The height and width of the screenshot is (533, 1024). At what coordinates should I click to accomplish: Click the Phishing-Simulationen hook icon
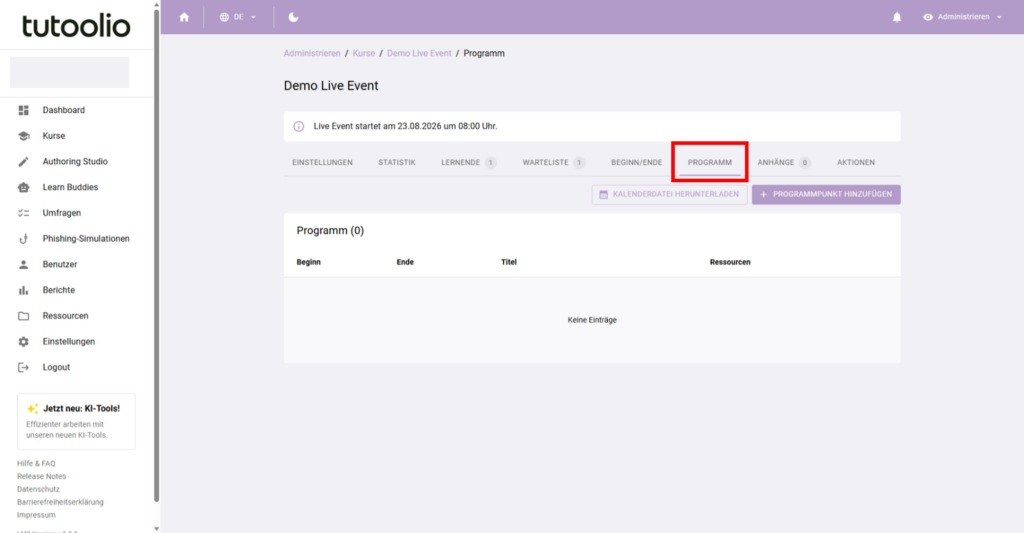24,238
